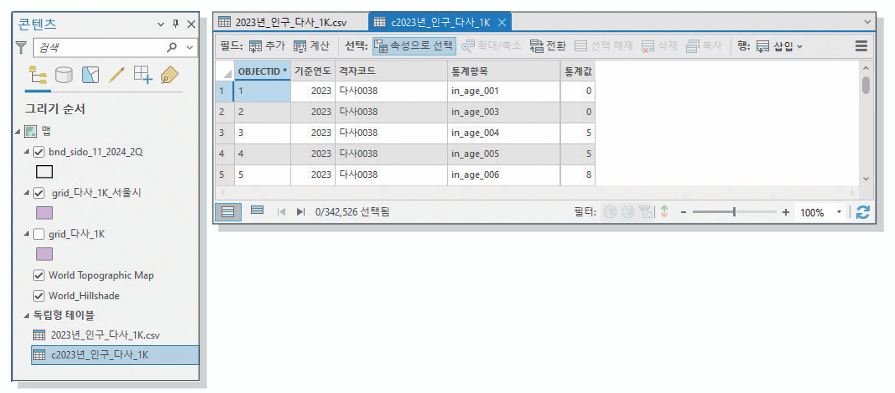Sort by OBJECTID column header

(x=262, y=71)
